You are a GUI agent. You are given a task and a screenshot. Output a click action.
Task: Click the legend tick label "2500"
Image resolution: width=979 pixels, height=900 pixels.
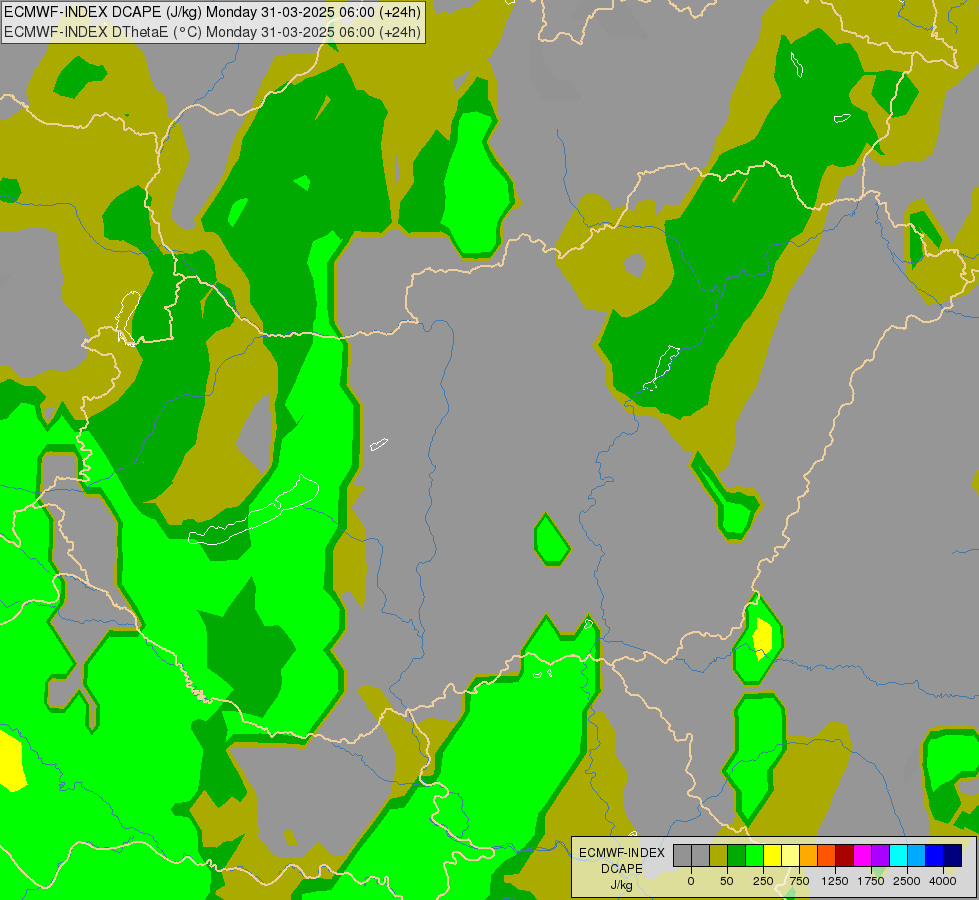[907, 881]
